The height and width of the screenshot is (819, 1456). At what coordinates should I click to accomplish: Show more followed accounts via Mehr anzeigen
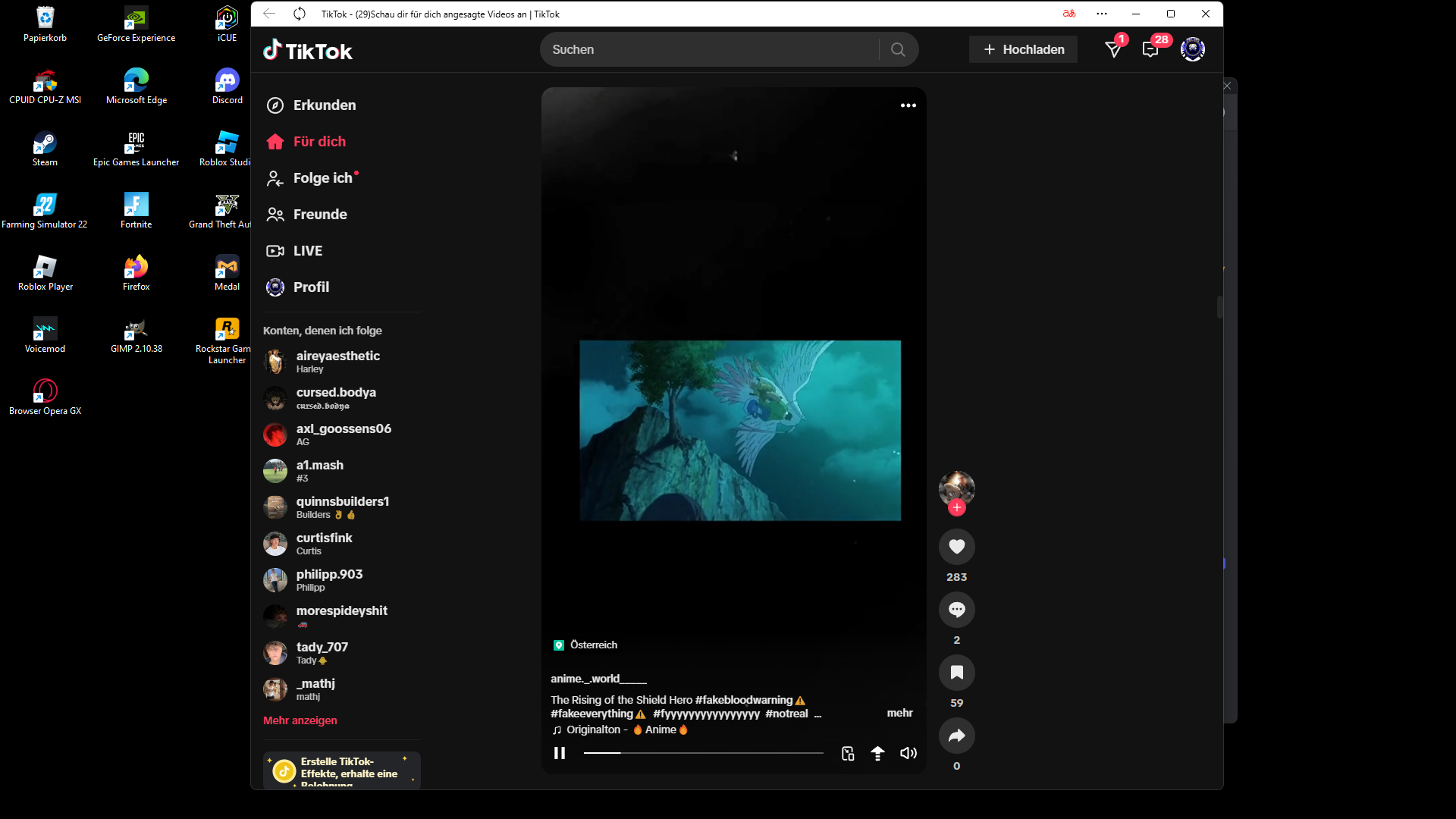(x=300, y=720)
